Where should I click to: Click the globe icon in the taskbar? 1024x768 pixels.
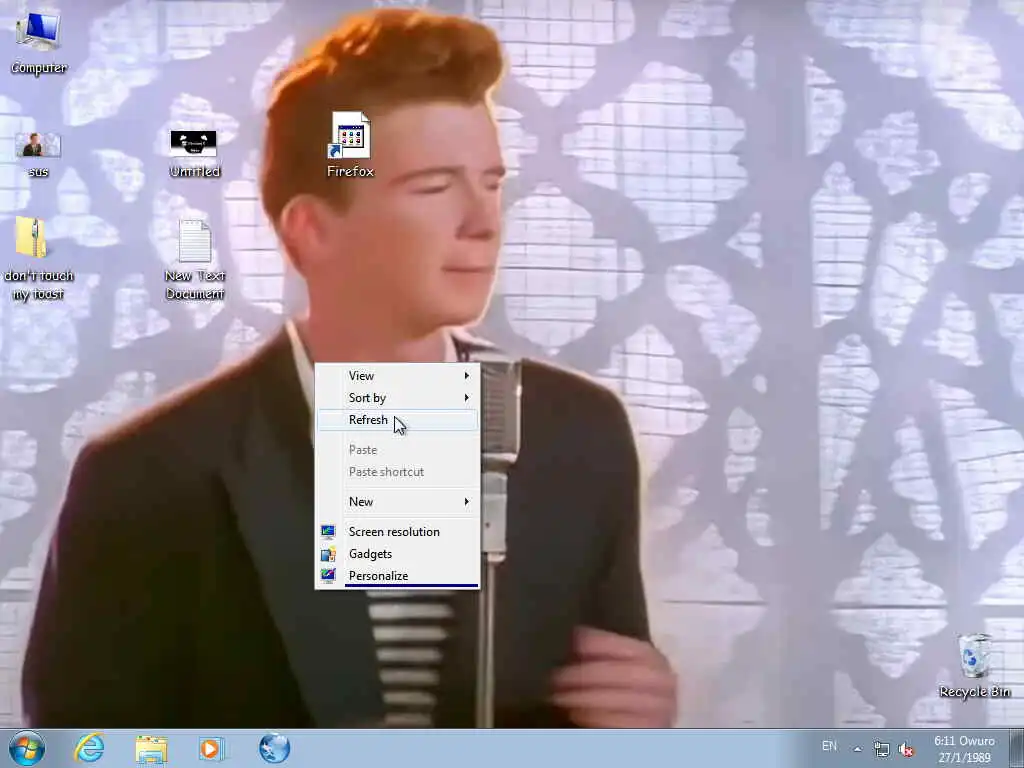(274, 748)
